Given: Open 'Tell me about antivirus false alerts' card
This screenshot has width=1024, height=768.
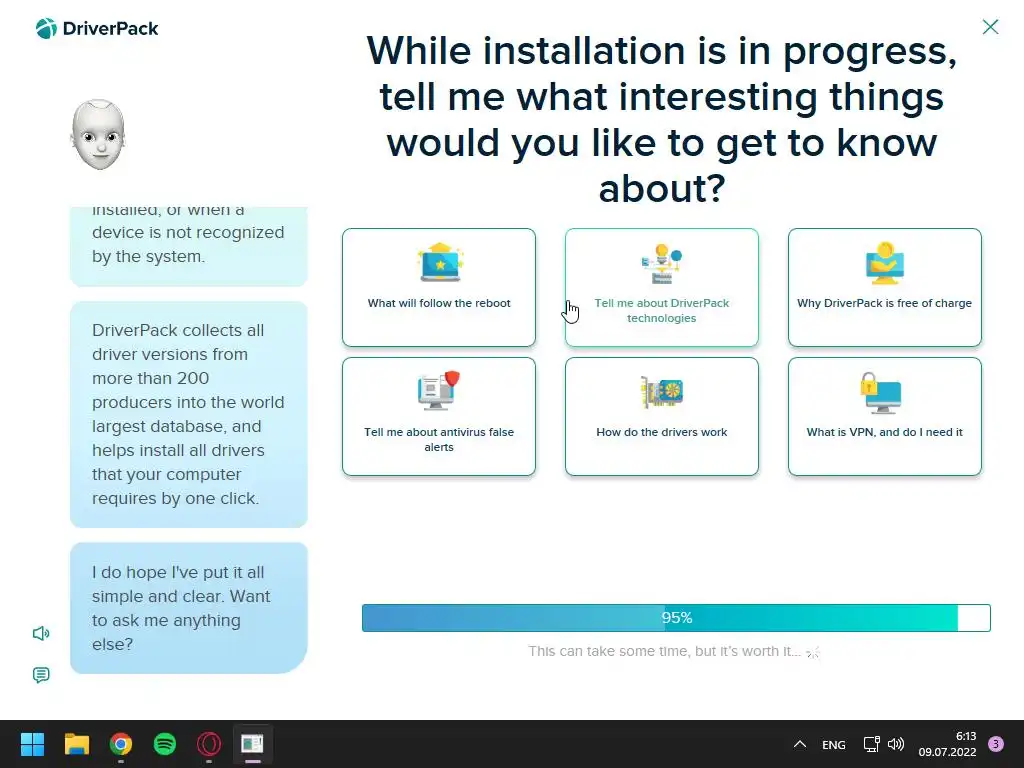Looking at the screenshot, I should point(439,417).
